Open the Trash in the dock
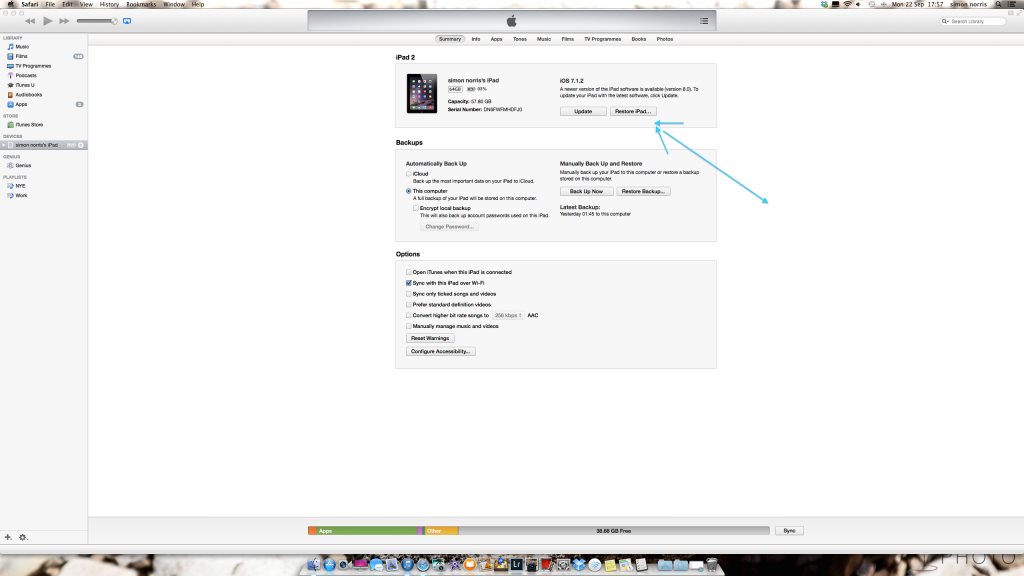The height and width of the screenshot is (576, 1024). [x=712, y=564]
